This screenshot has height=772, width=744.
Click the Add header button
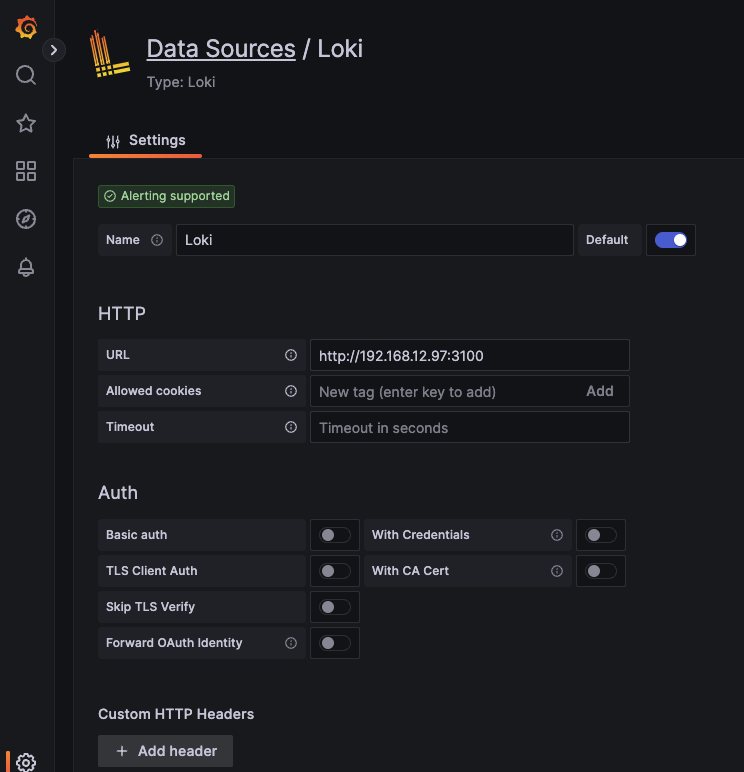pos(165,751)
